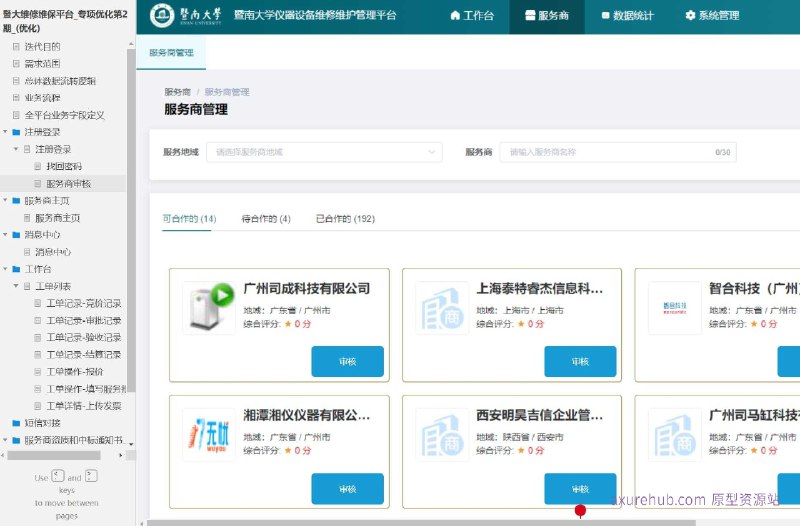Screen dimensions: 800x526
Task: Click 上海泰特睿杰 company placeholder logo
Action: (x=442, y=308)
